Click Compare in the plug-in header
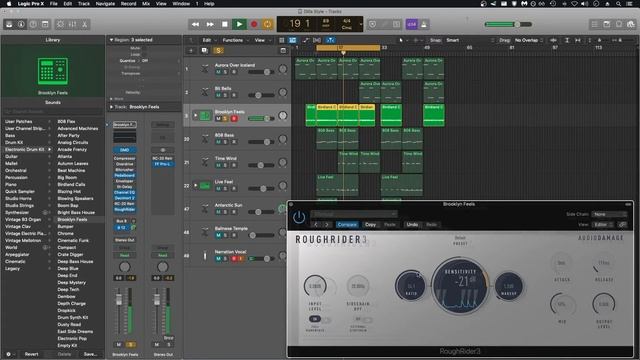 (x=347, y=224)
